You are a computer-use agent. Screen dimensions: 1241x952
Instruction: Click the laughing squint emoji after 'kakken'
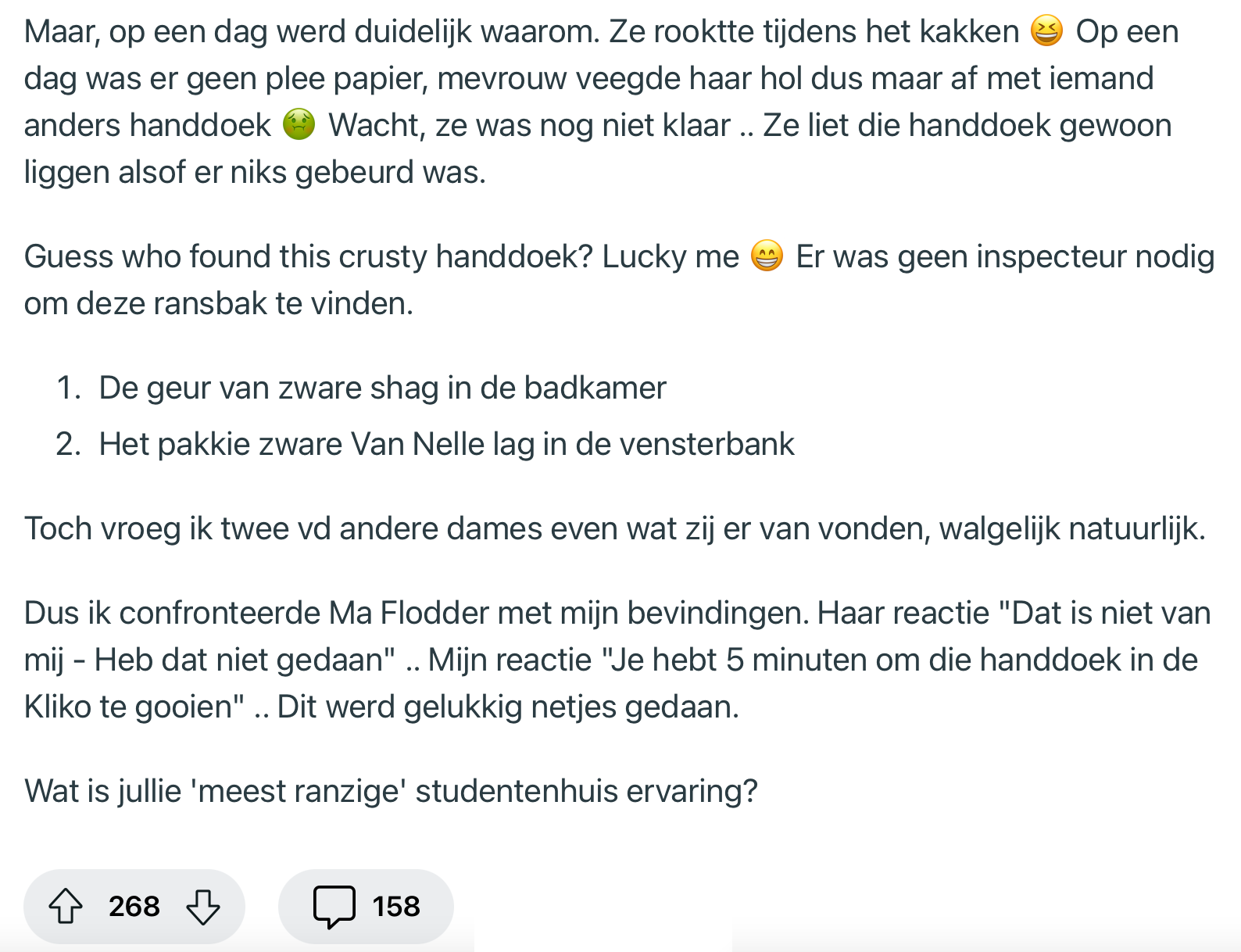[1047, 32]
